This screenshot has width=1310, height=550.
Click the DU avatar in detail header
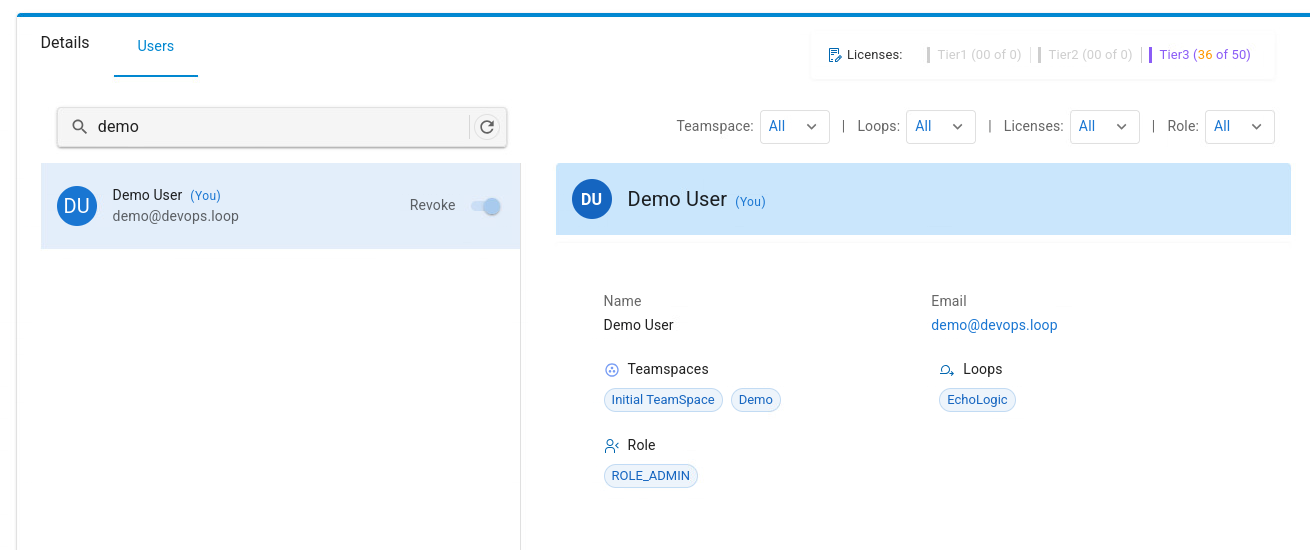tap(591, 199)
